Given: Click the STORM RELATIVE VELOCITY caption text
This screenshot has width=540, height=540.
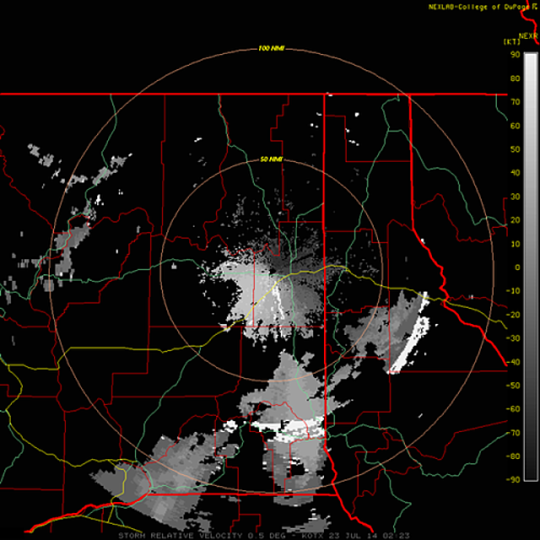Looking at the screenshot, I should pyautogui.click(x=180, y=536).
